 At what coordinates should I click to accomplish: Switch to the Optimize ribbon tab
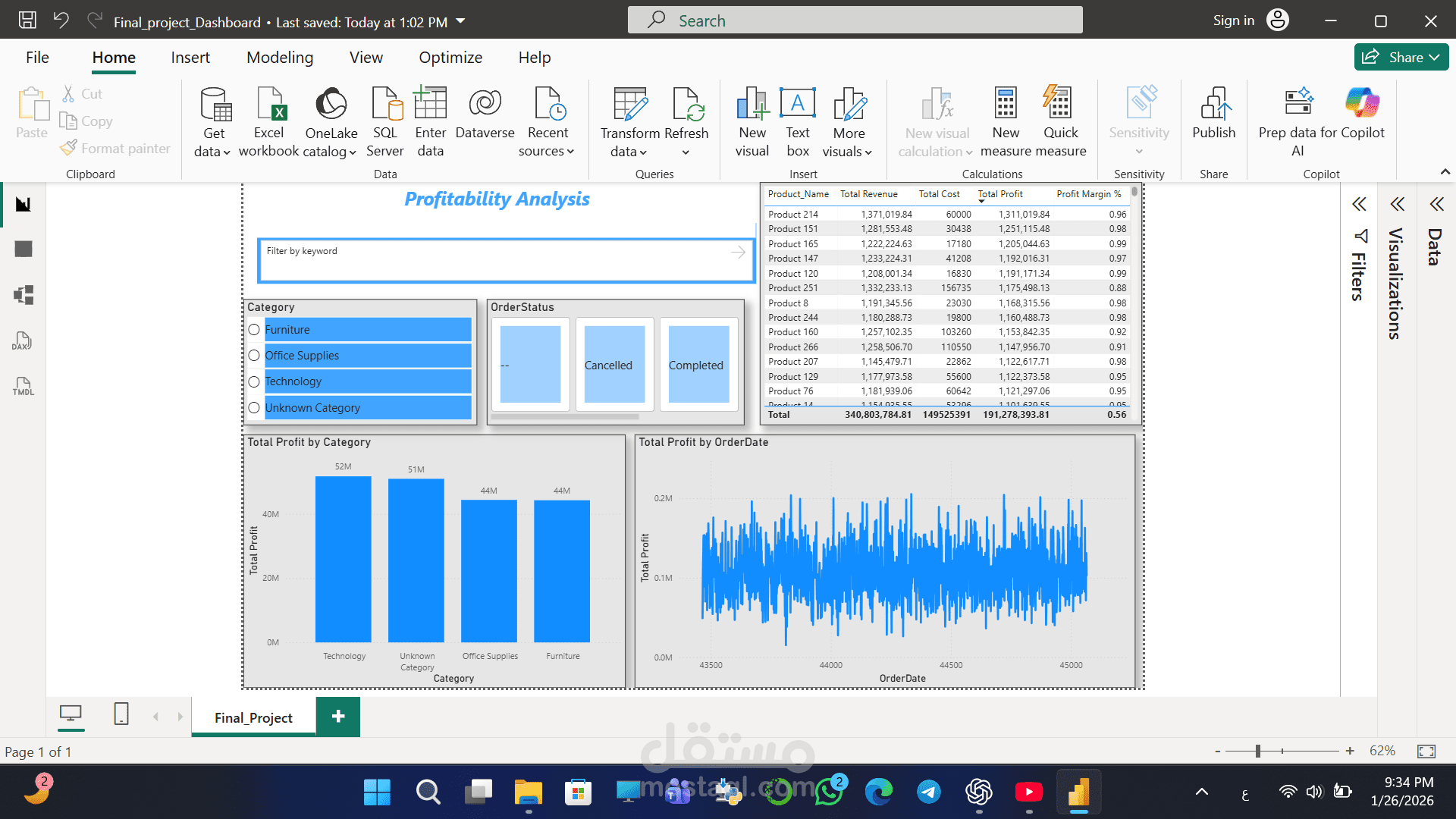(450, 58)
